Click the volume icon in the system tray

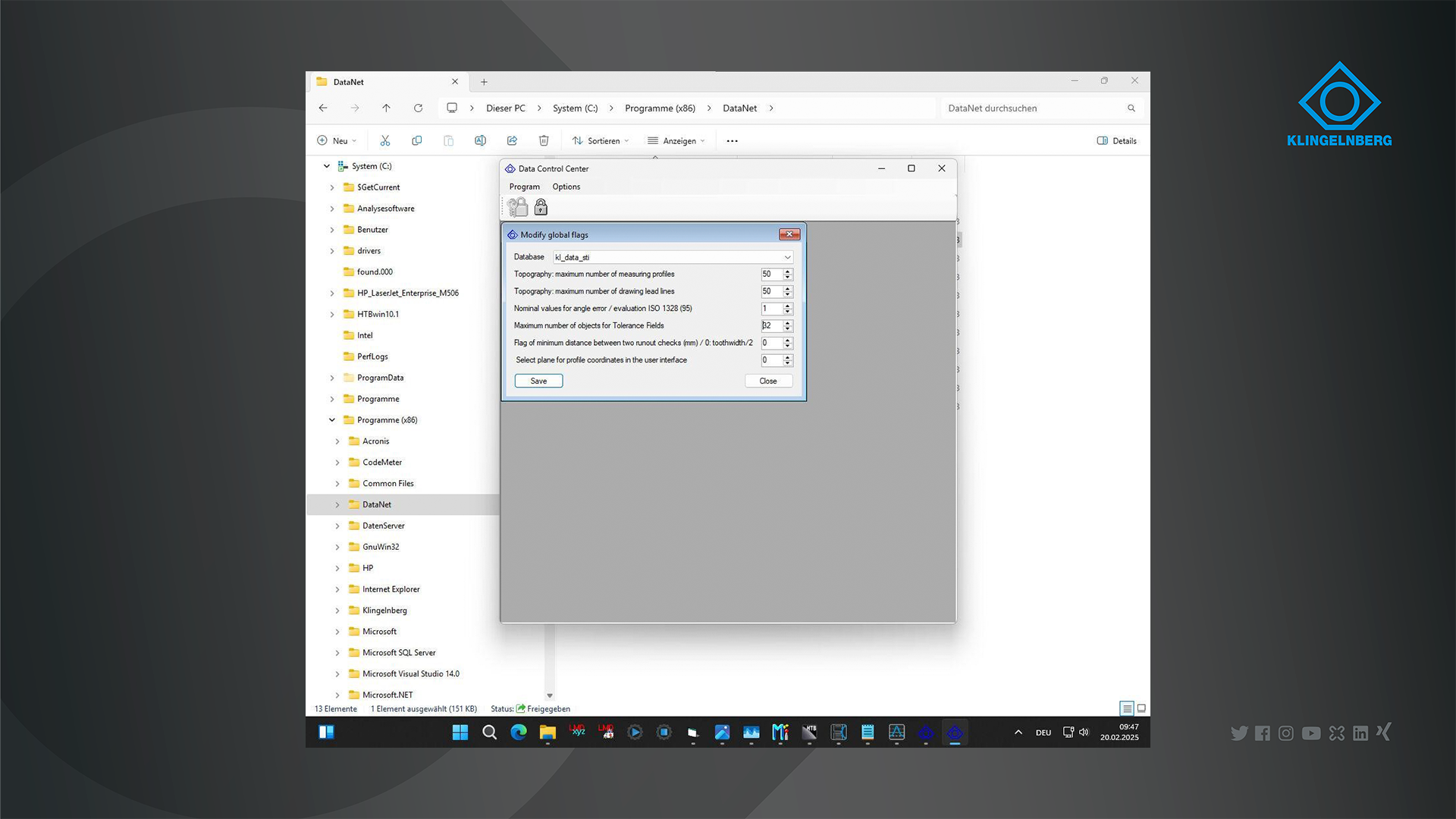(1084, 733)
